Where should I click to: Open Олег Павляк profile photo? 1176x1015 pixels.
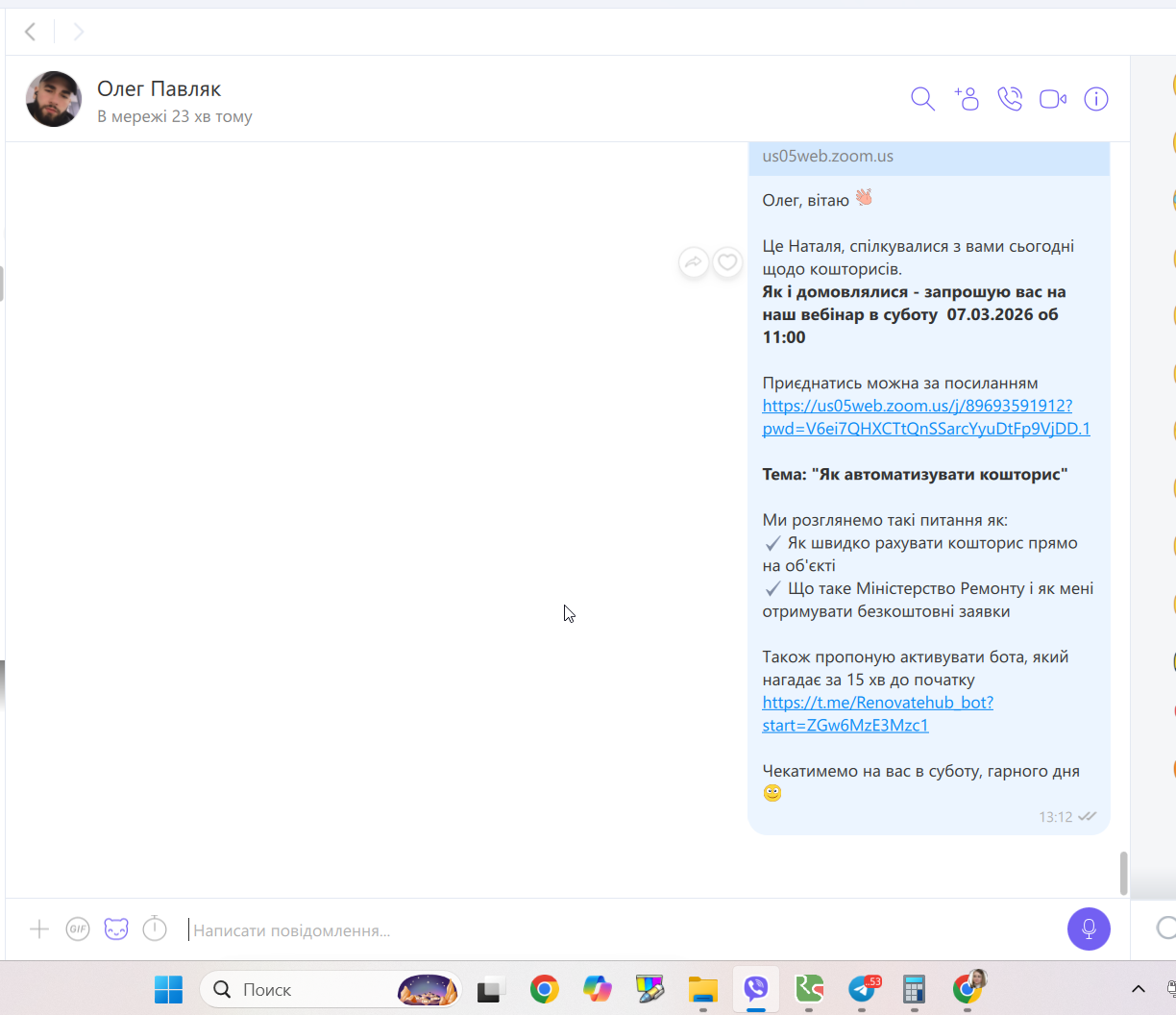point(54,99)
